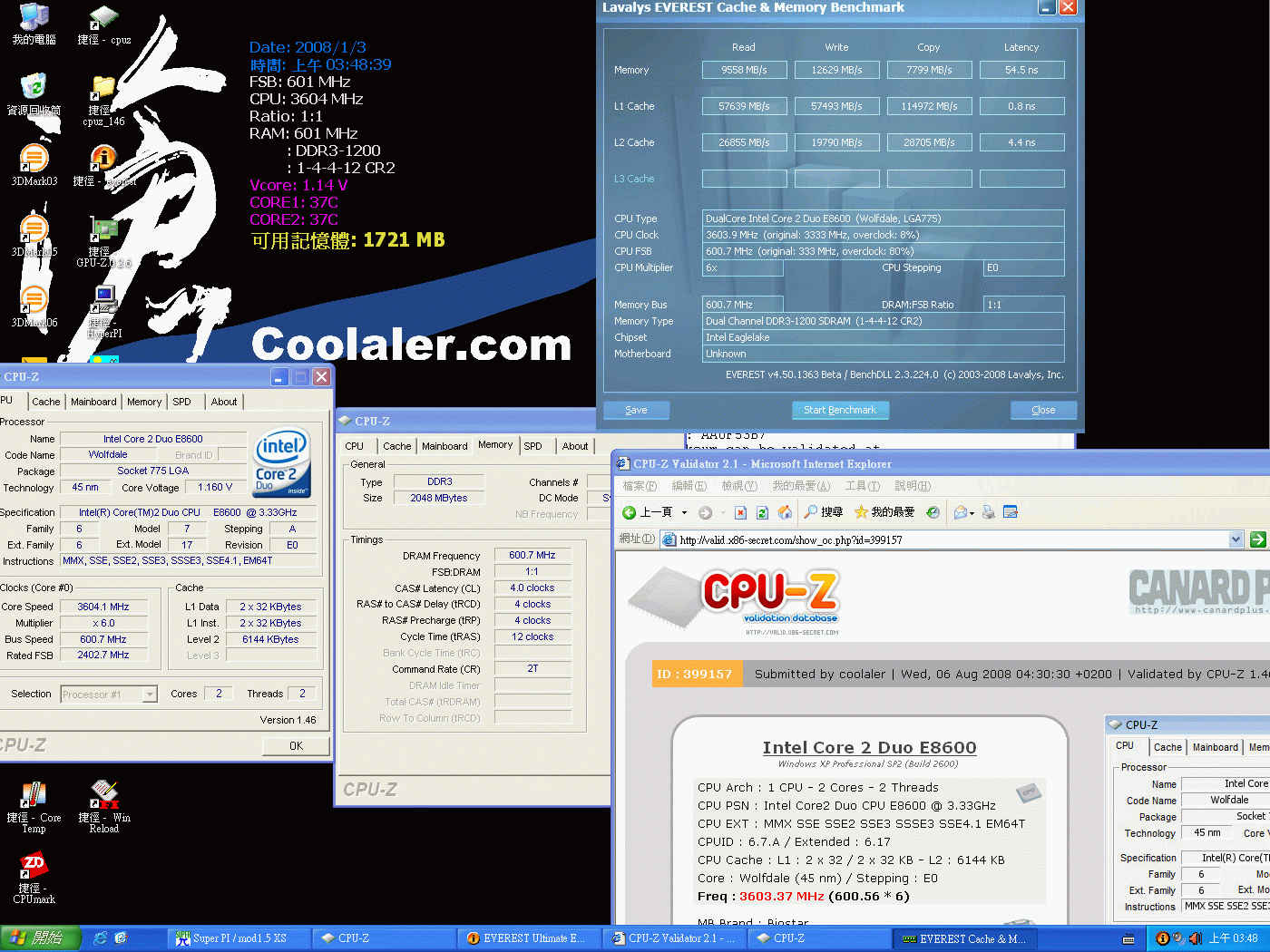Click the Memory Read 9558 MB/s field
The width and height of the screenshot is (1270, 952).
tap(744, 70)
